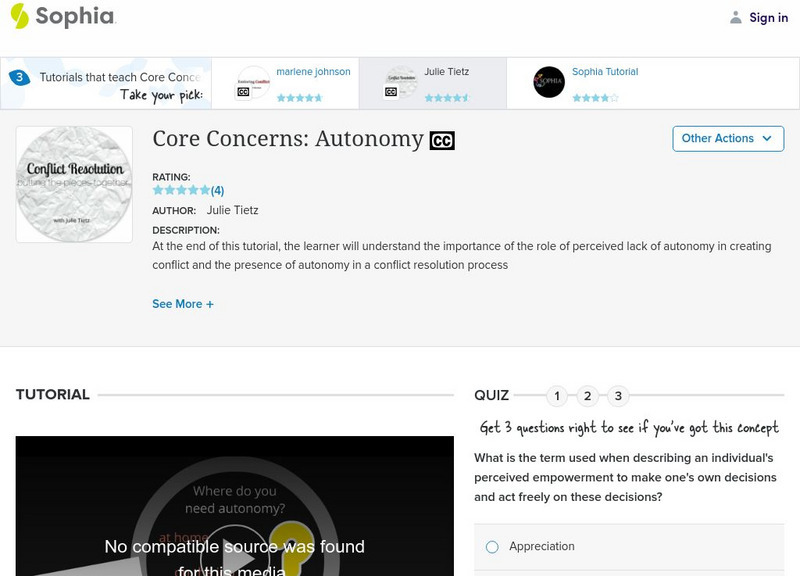The image size is (800, 576).
Task: Click the Tutorials that teach Core Concerns heading
Action: pyautogui.click(x=120, y=77)
